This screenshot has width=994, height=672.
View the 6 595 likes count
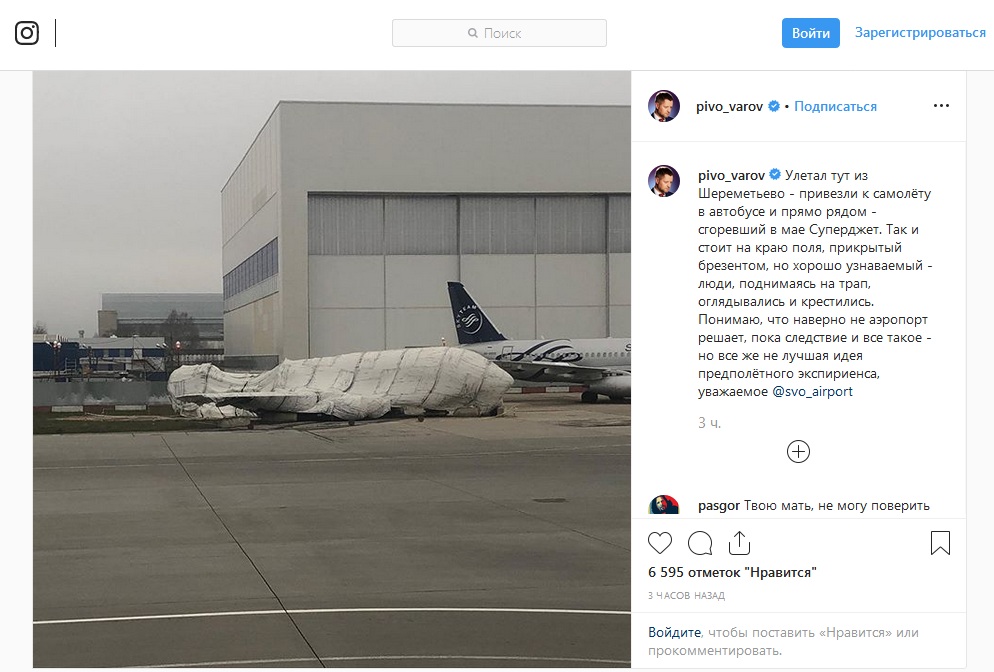click(732, 572)
